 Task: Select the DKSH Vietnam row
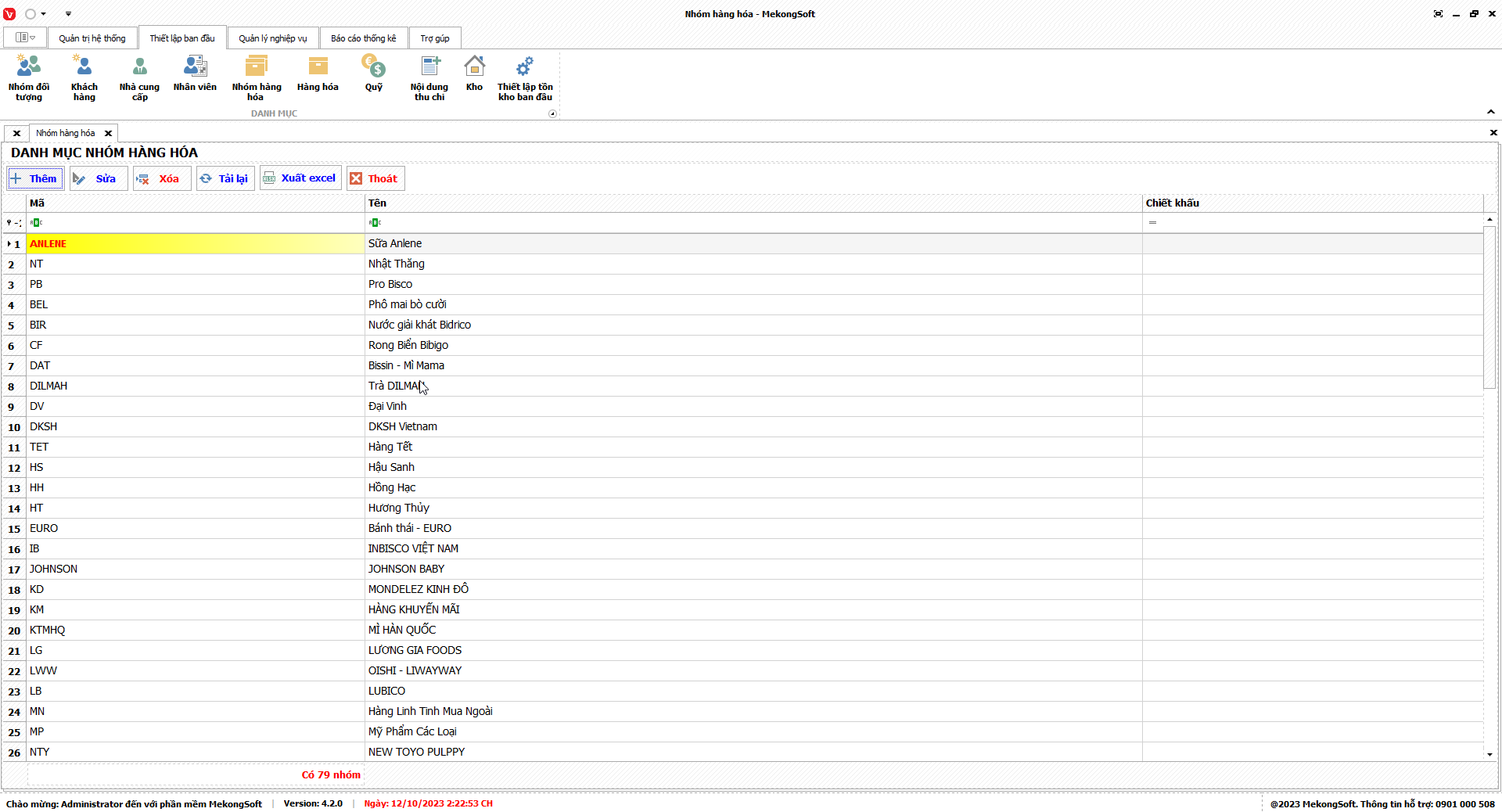click(x=742, y=427)
